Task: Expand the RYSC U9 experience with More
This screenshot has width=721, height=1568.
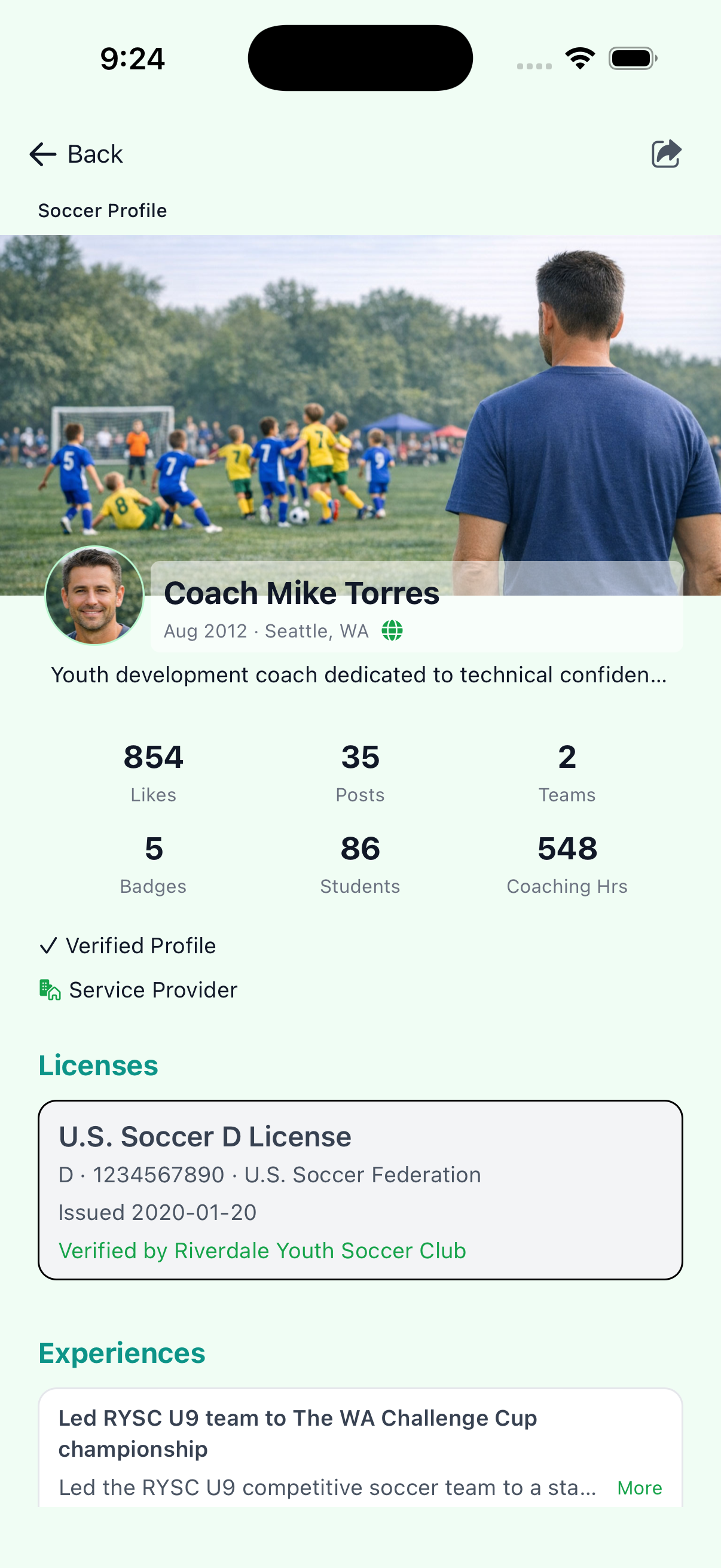Action: tap(639, 1487)
